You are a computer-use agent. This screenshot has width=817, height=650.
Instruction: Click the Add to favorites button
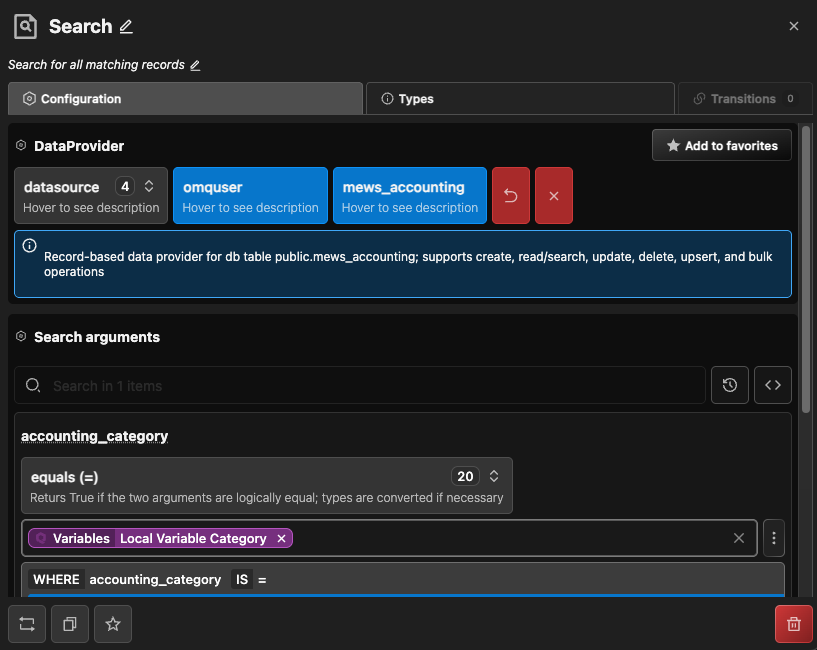pyautogui.click(x=721, y=146)
